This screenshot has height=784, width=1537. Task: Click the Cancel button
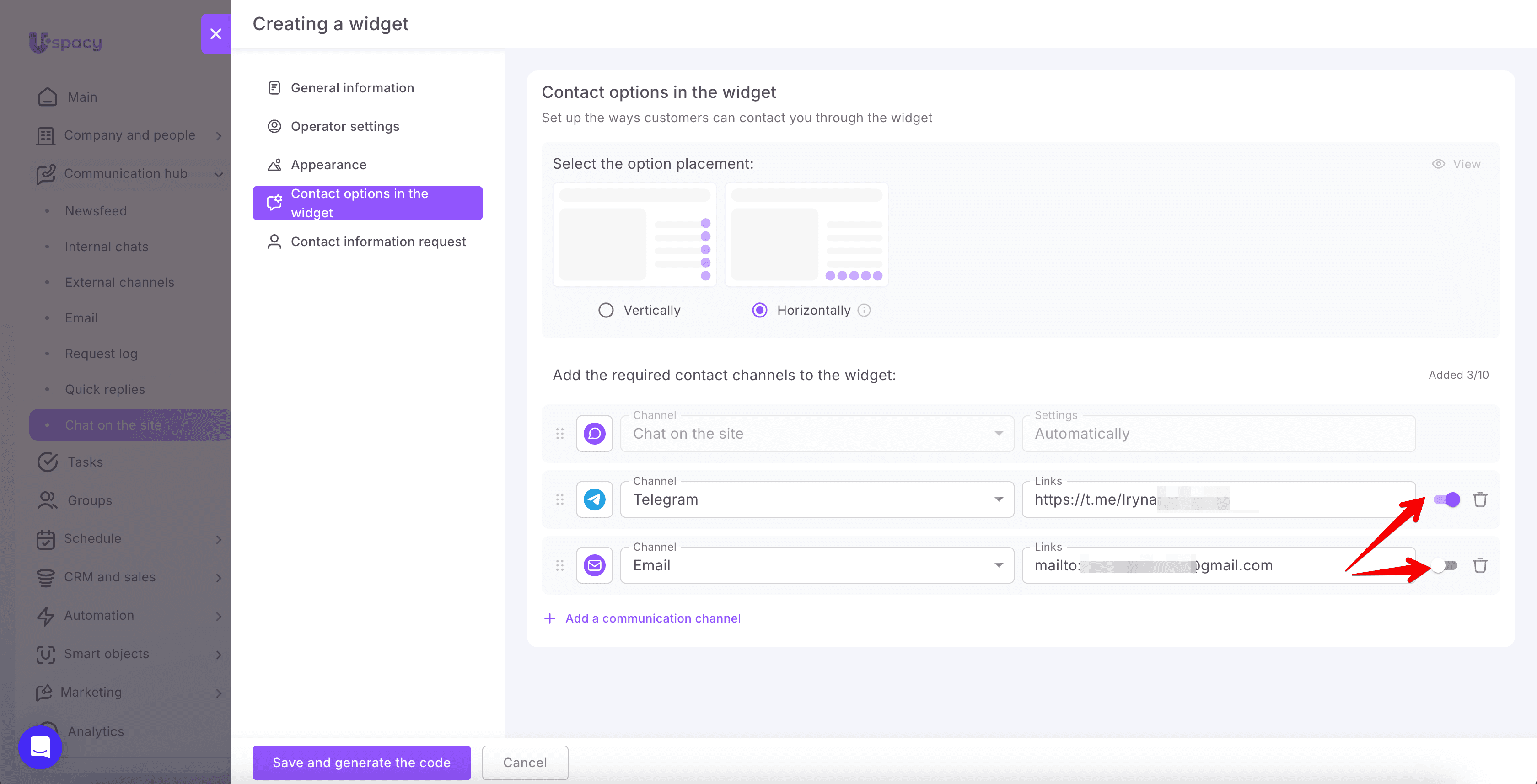(x=525, y=763)
